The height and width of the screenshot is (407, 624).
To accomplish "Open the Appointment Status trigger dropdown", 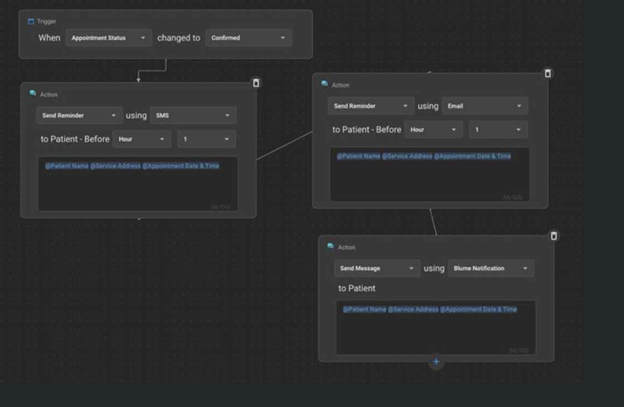I will coord(108,38).
